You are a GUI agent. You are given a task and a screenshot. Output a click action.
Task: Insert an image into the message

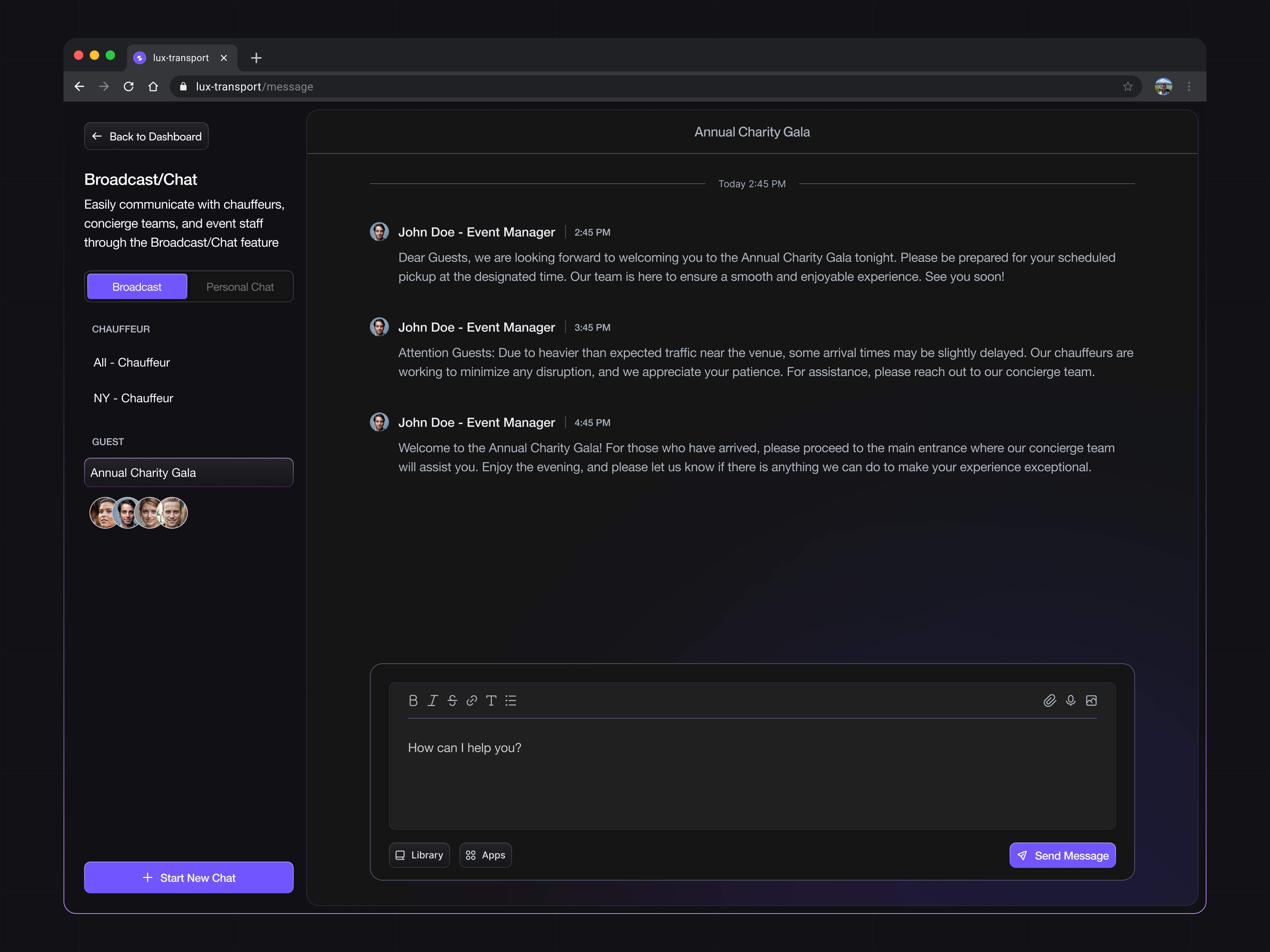tap(1091, 701)
